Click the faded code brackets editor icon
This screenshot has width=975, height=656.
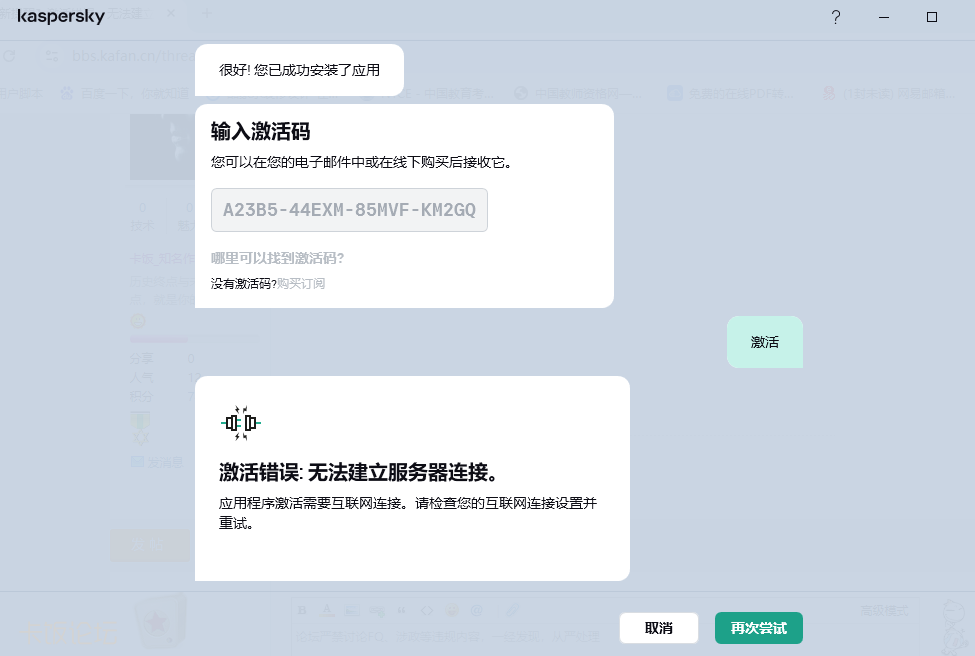pos(426,610)
